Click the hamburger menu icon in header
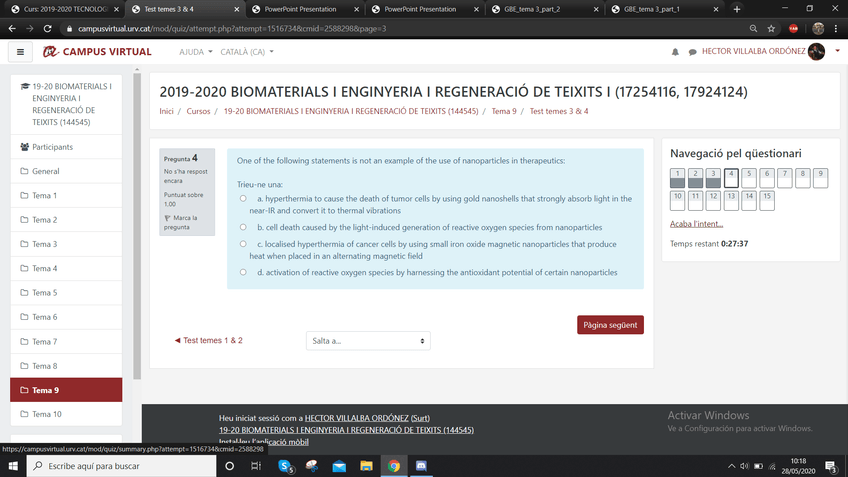Screen dimensions: 848x477 [x=20, y=51]
